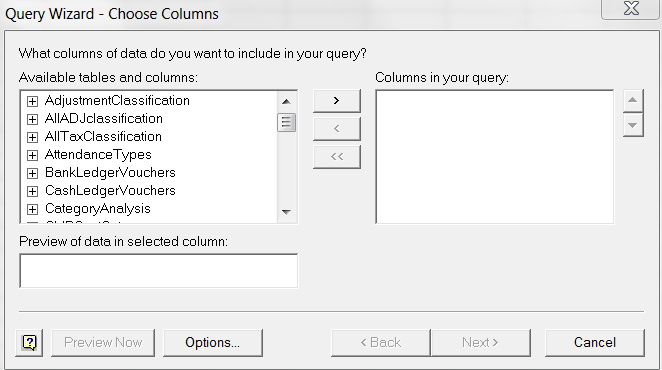The image size is (662, 370).
Task: Click the Preview Now button
Action: click(x=103, y=343)
